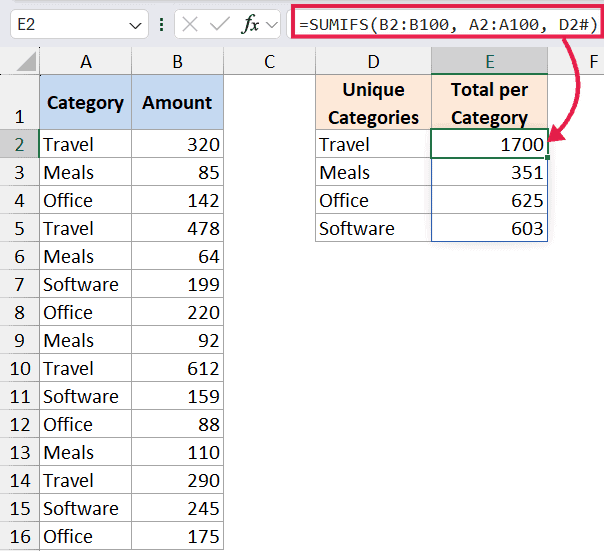Screen dimensions: 604x551
Task: Select the amount cell 199
Action: point(177,284)
